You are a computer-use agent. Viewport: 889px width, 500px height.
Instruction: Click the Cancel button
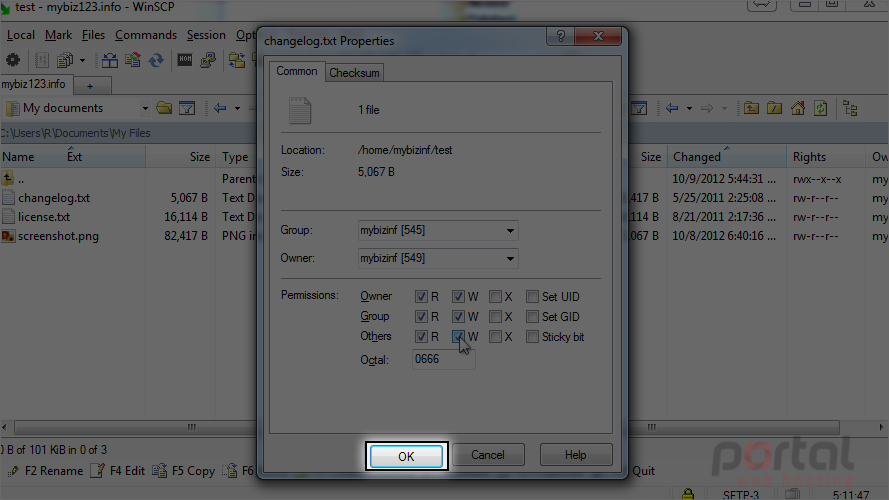click(488, 455)
